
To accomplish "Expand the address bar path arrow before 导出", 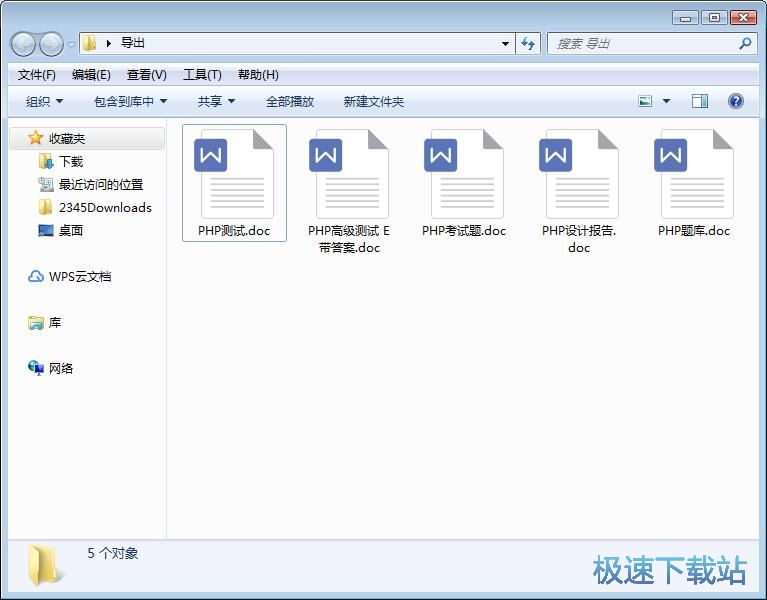I will 109,44.
